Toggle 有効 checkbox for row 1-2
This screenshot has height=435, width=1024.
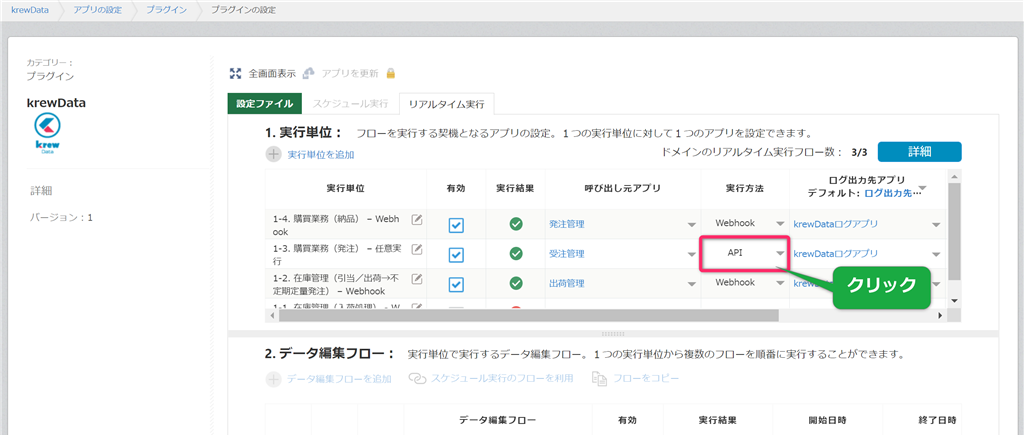pos(456,284)
